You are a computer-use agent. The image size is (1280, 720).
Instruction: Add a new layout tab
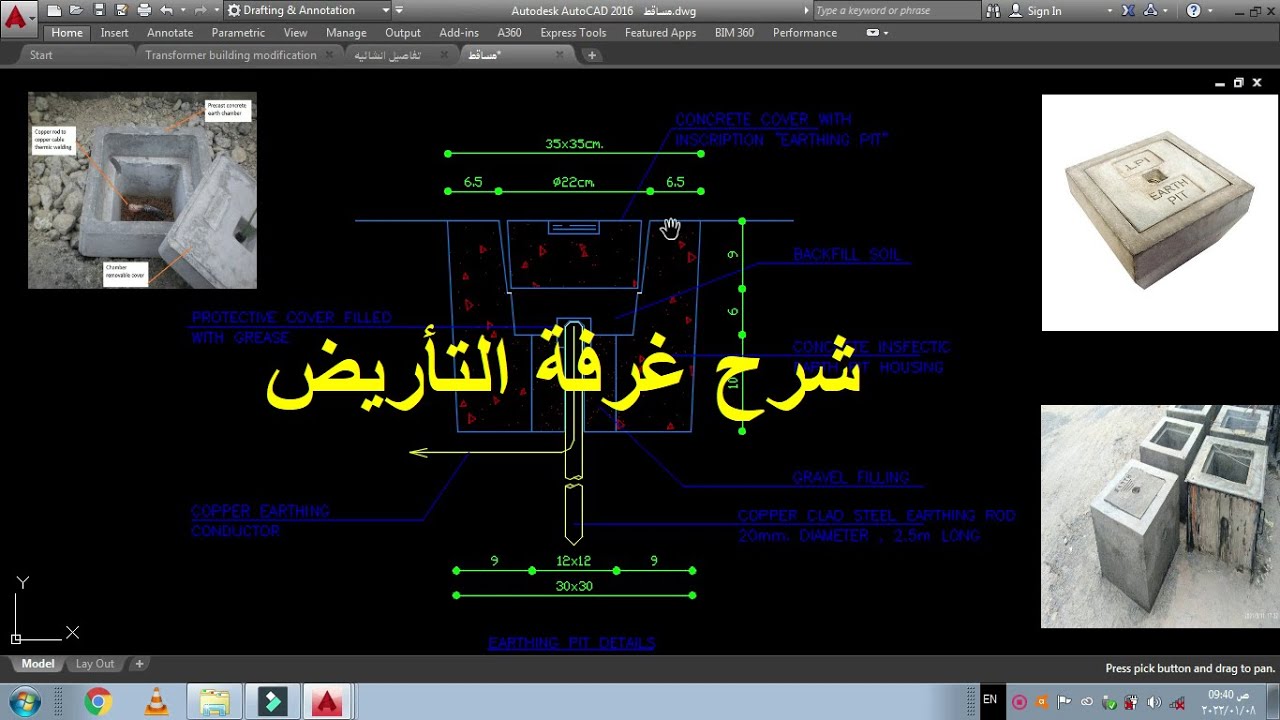(139, 664)
